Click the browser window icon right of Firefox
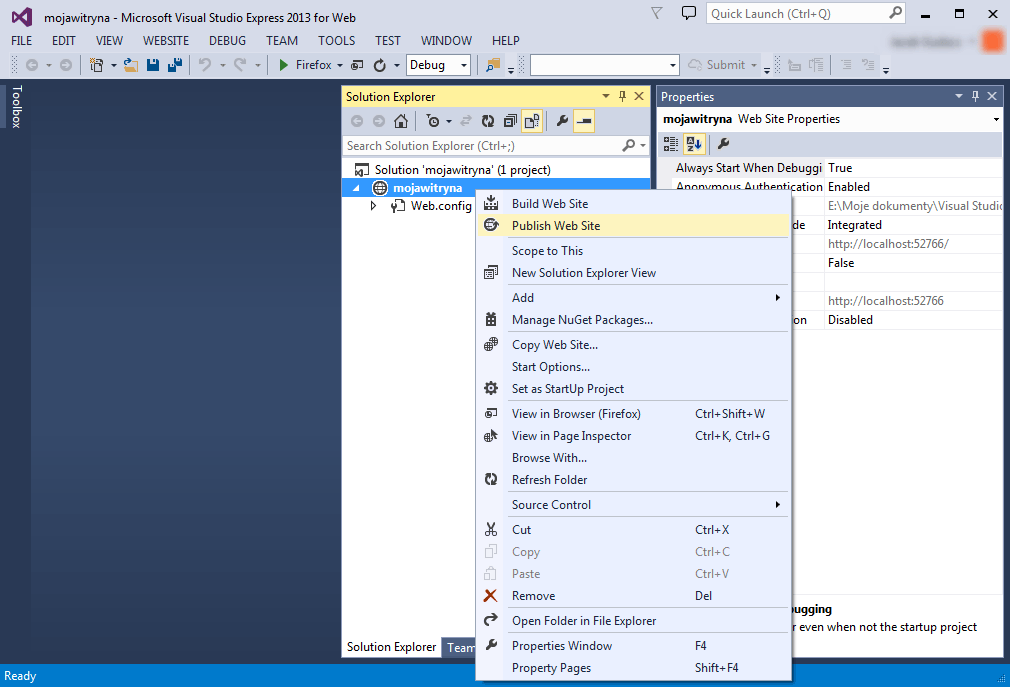1010x687 pixels. pyautogui.click(x=357, y=65)
